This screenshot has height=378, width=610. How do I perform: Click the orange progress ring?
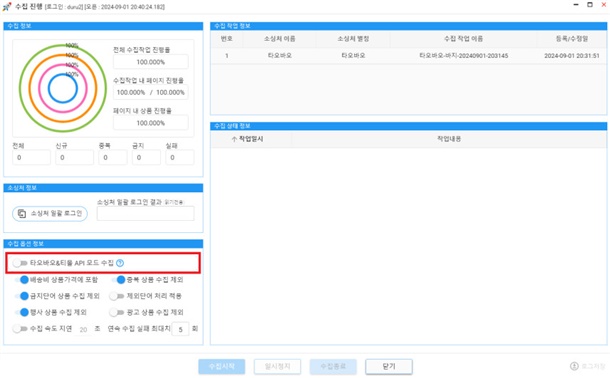tap(30, 89)
